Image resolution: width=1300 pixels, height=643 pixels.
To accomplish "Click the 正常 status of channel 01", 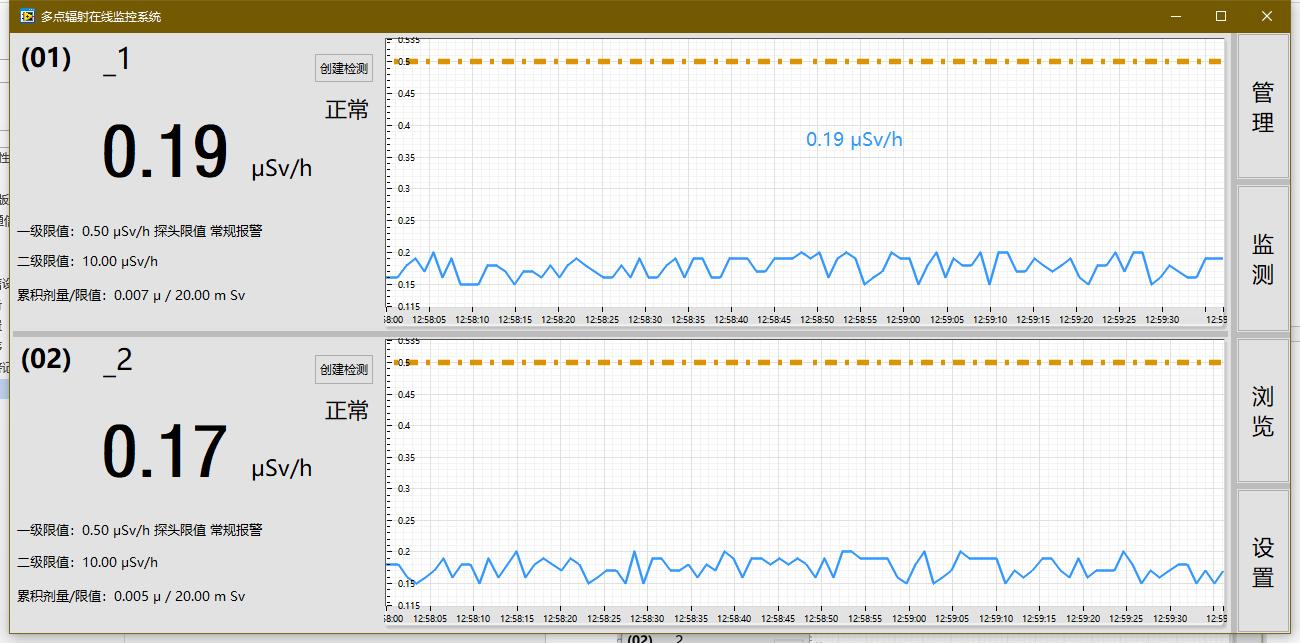I will click(347, 110).
